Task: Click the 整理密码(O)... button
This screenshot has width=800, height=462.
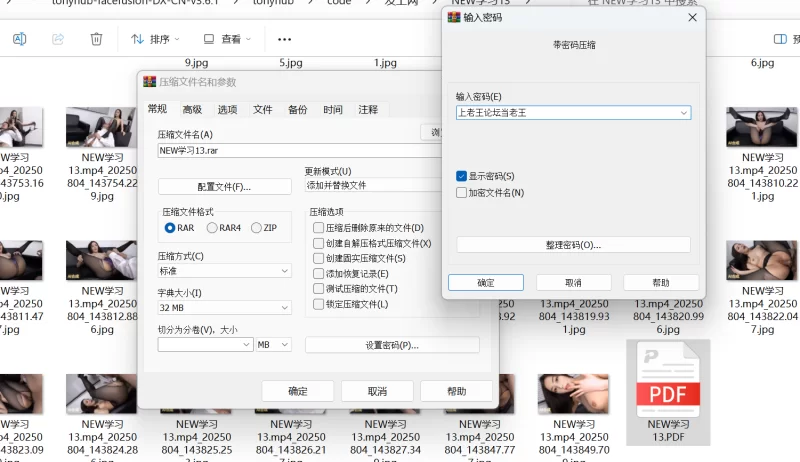Action: 573,245
